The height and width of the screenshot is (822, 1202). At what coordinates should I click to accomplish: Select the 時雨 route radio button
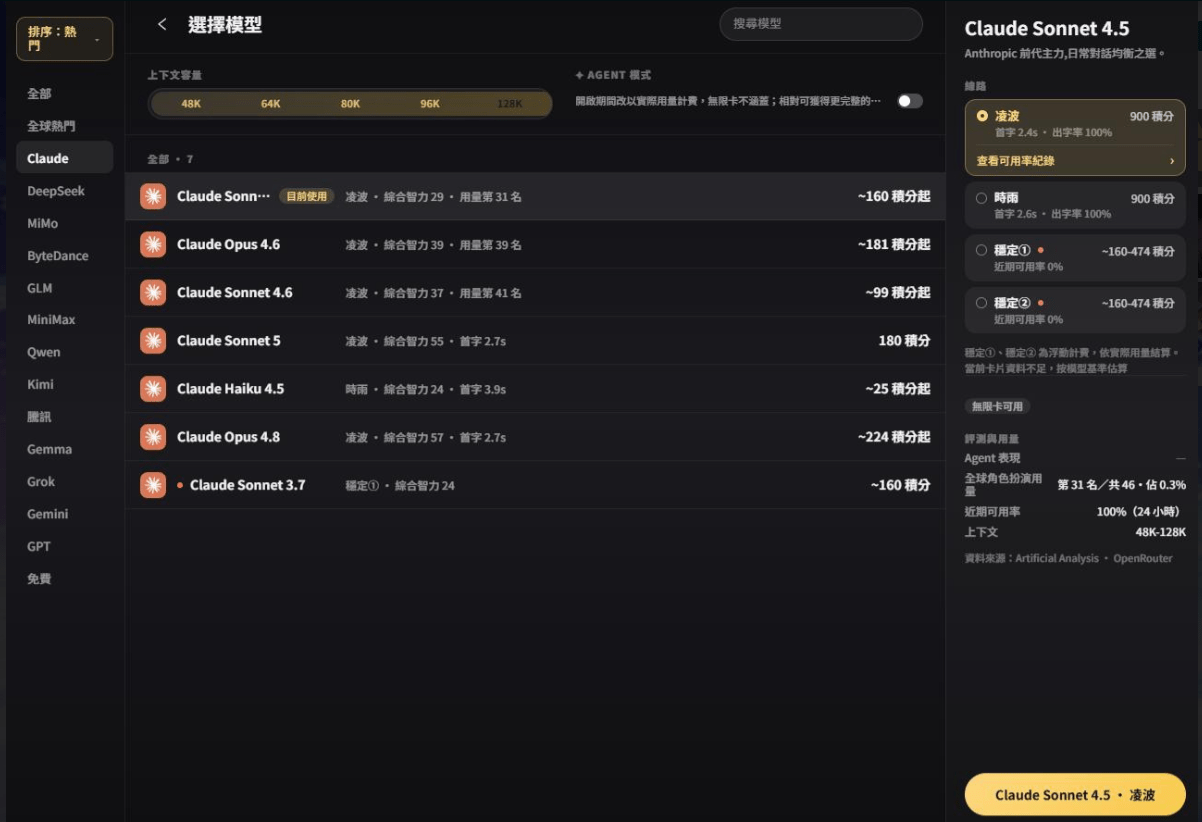(982, 198)
